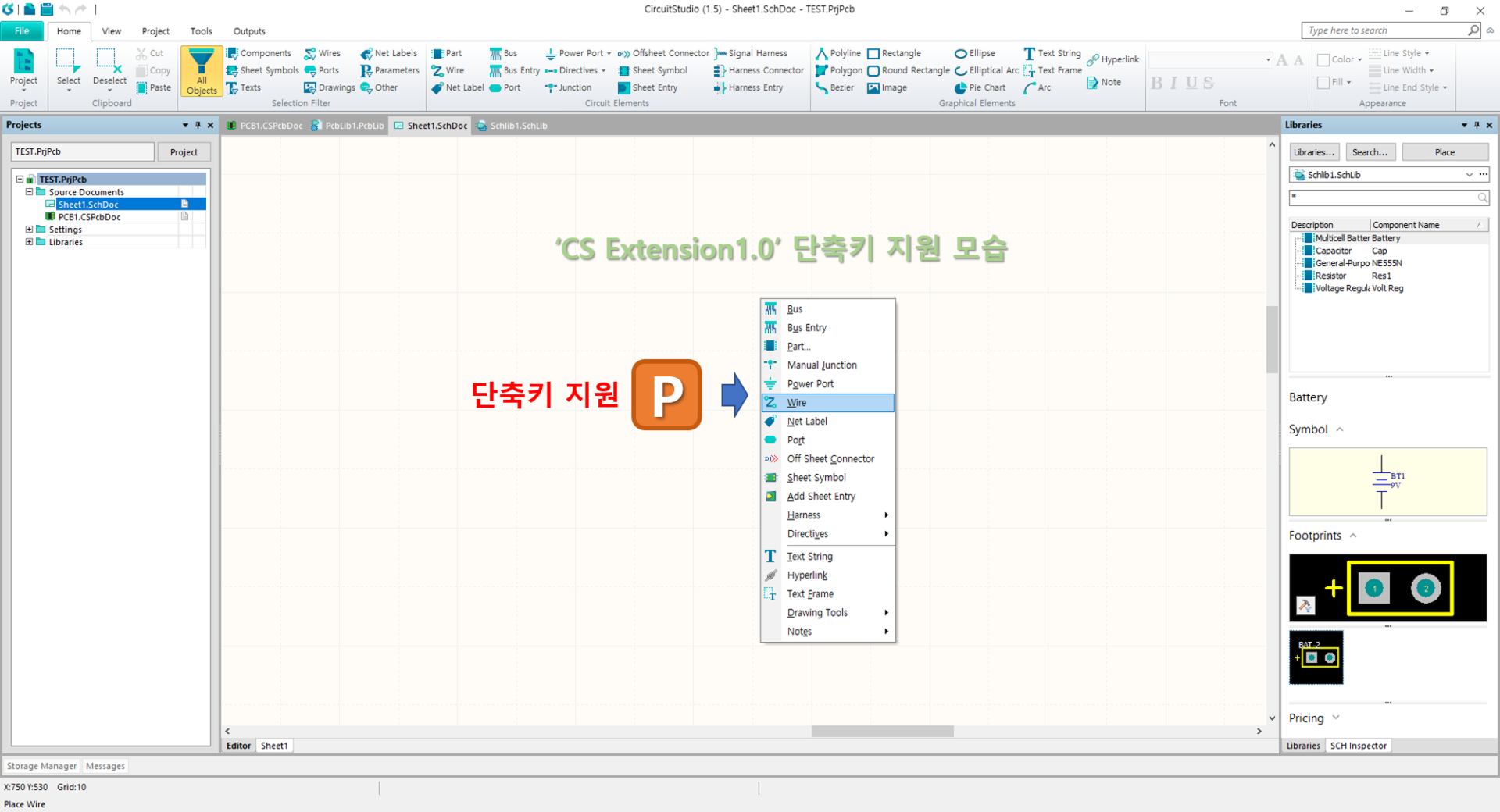Open the File menu tab
This screenshot has height=812, width=1500.
click(22, 31)
